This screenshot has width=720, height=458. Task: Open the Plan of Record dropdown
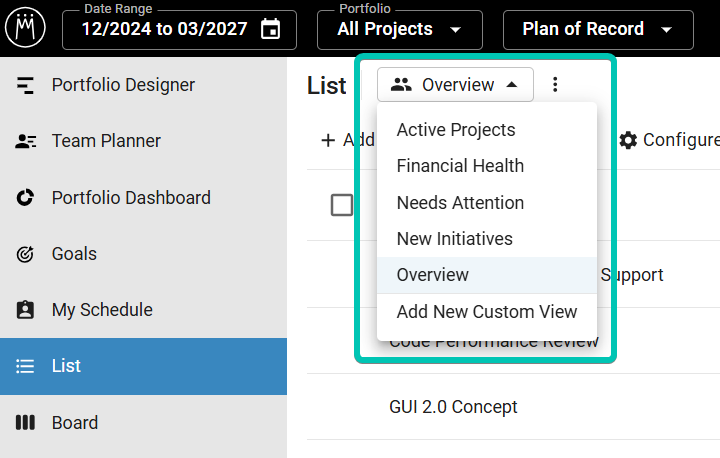(x=597, y=29)
